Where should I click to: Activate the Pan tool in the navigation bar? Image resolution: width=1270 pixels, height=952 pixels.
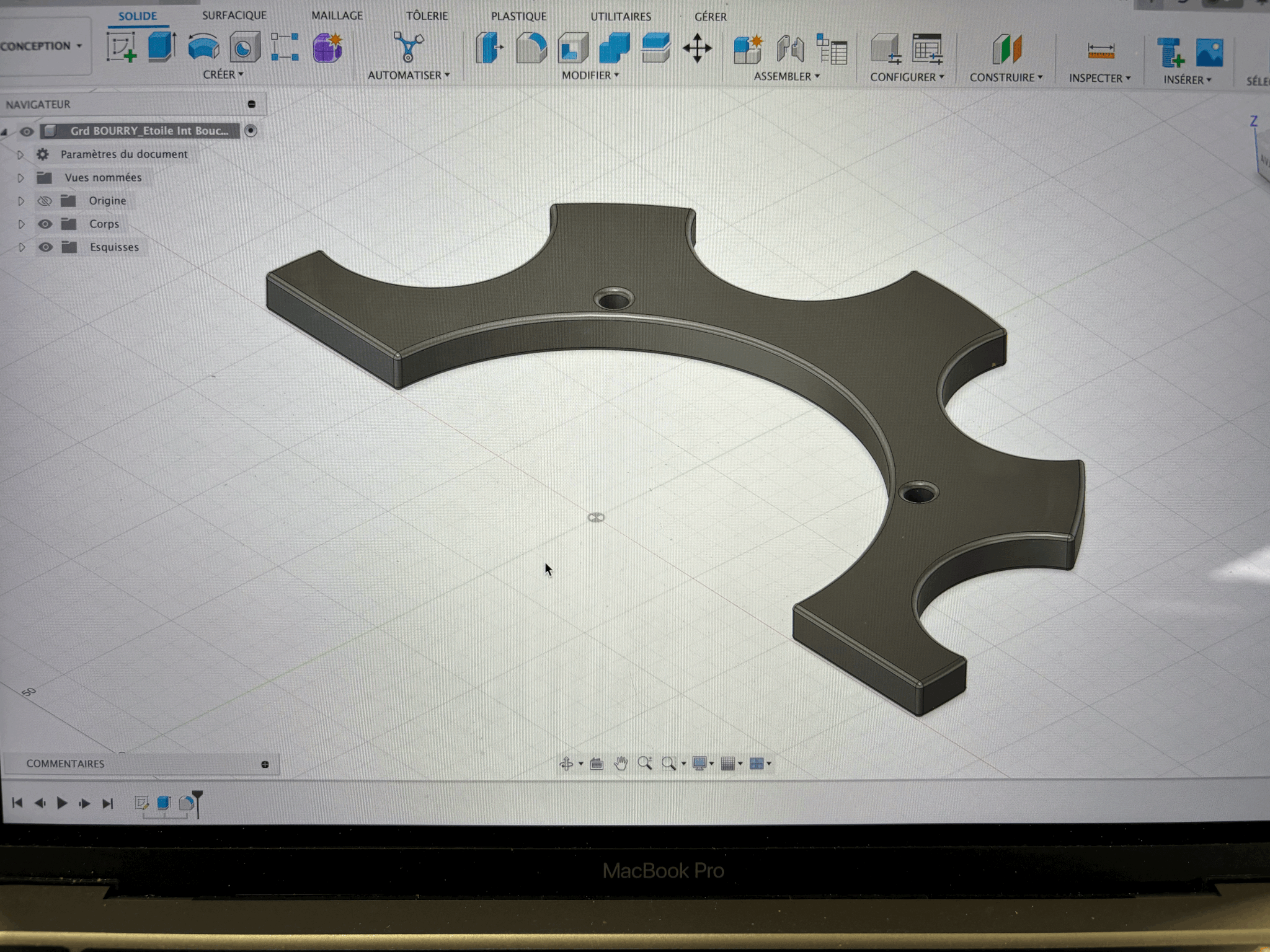pyautogui.click(x=620, y=764)
